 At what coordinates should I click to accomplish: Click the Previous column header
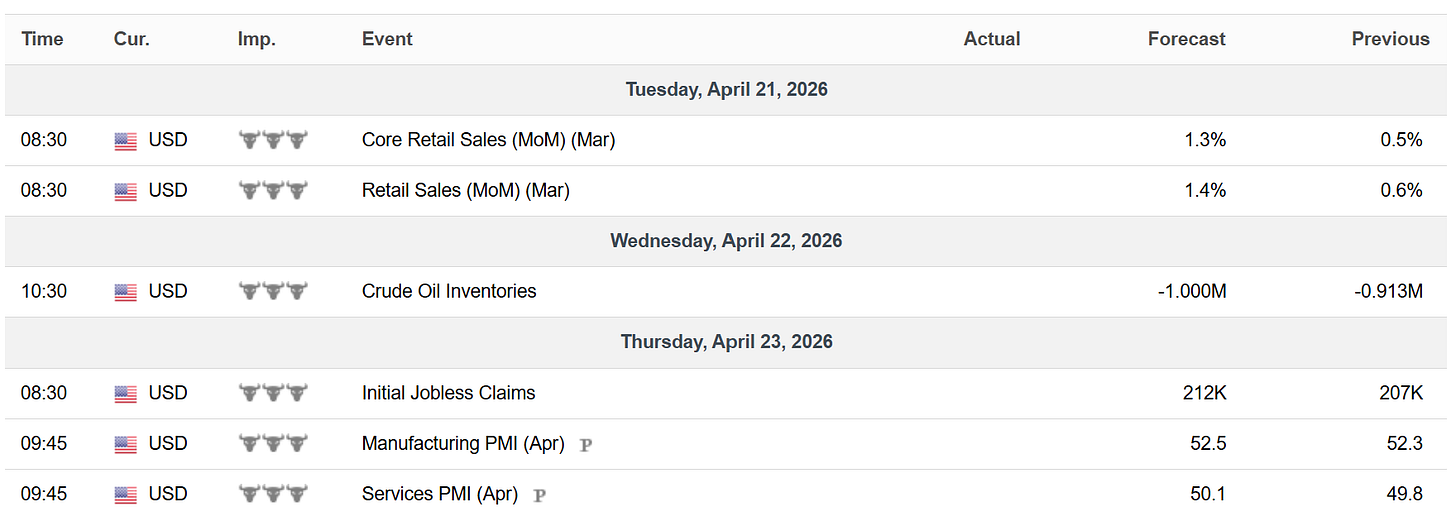(x=1390, y=39)
